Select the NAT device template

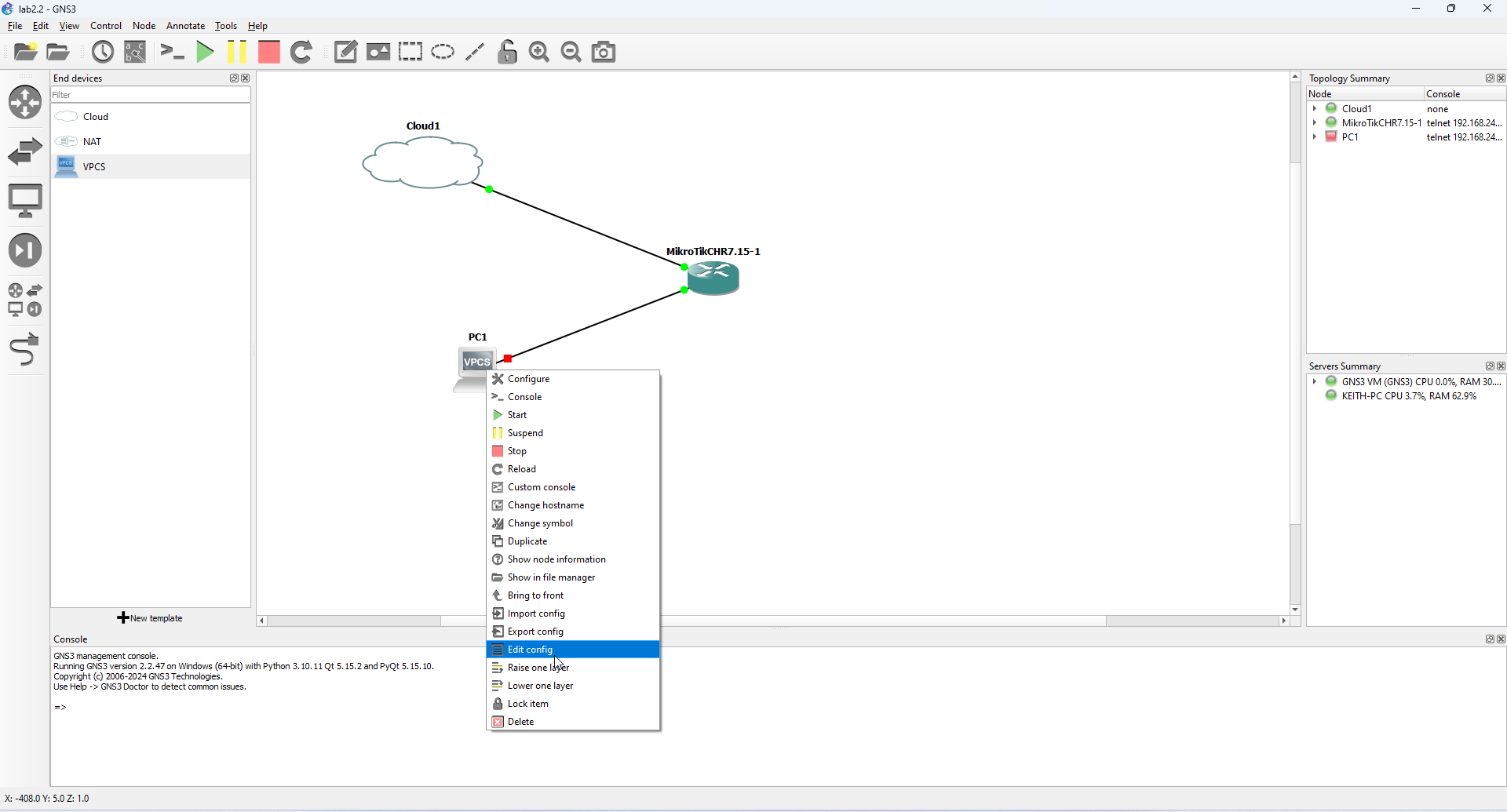[151, 141]
